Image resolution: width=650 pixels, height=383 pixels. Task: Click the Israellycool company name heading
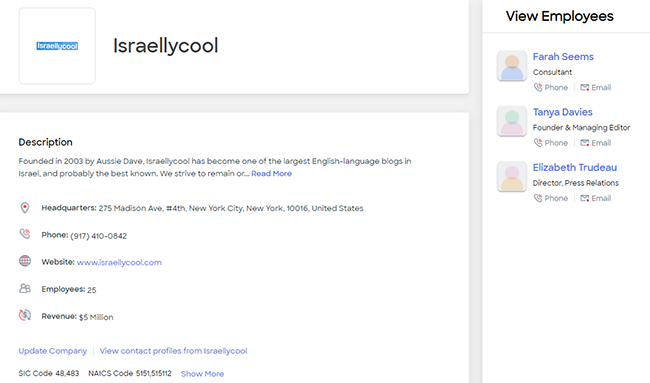pyautogui.click(x=166, y=46)
